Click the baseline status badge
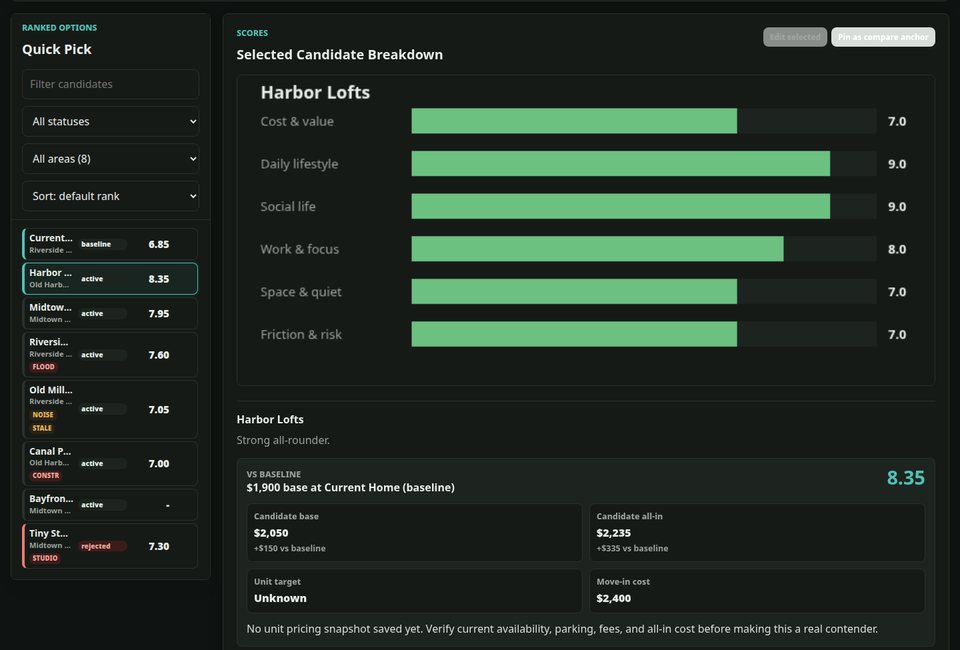Image resolution: width=960 pixels, height=650 pixels. click(102, 244)
